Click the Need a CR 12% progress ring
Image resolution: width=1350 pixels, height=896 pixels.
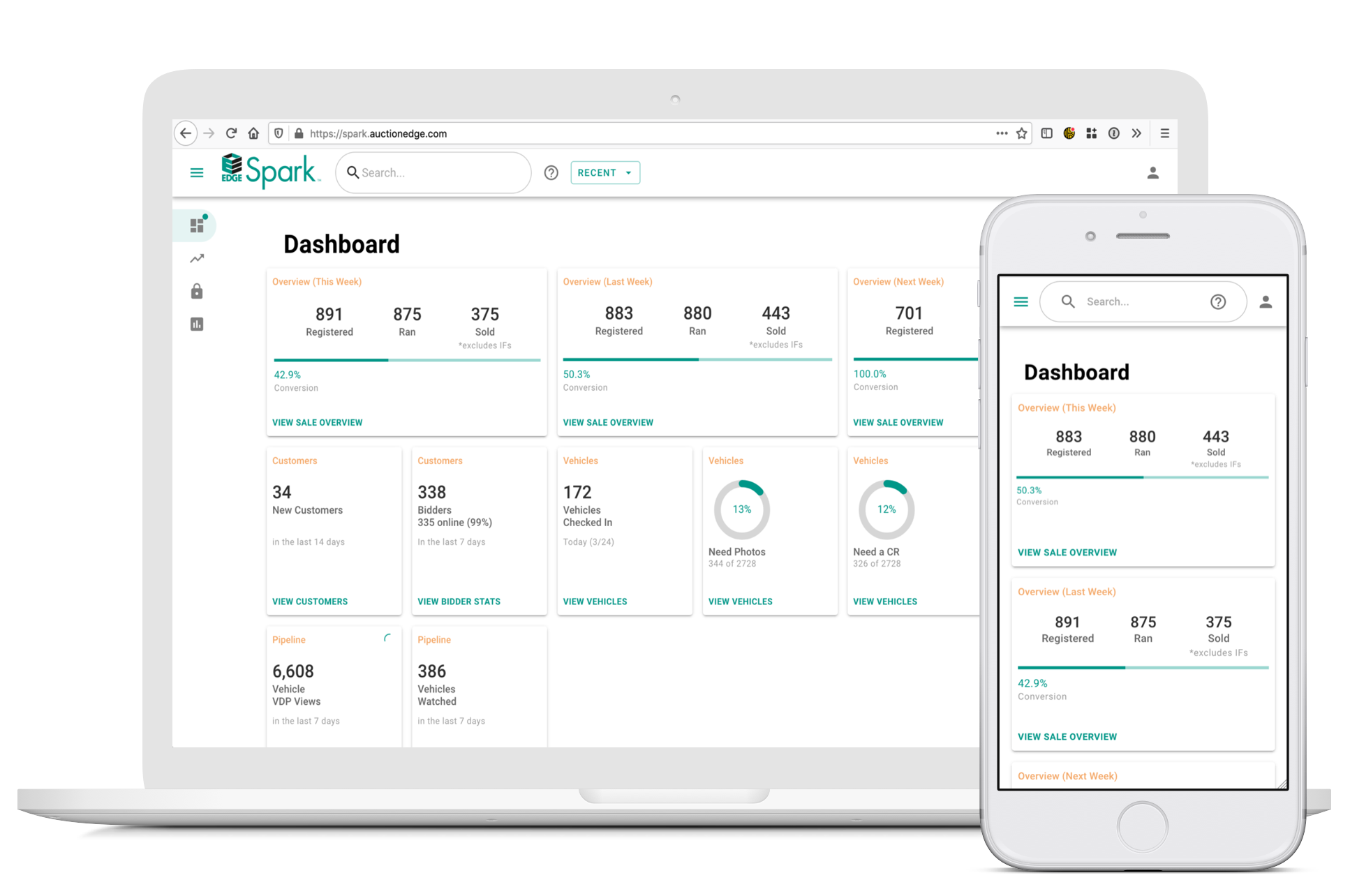pos(887,509)
